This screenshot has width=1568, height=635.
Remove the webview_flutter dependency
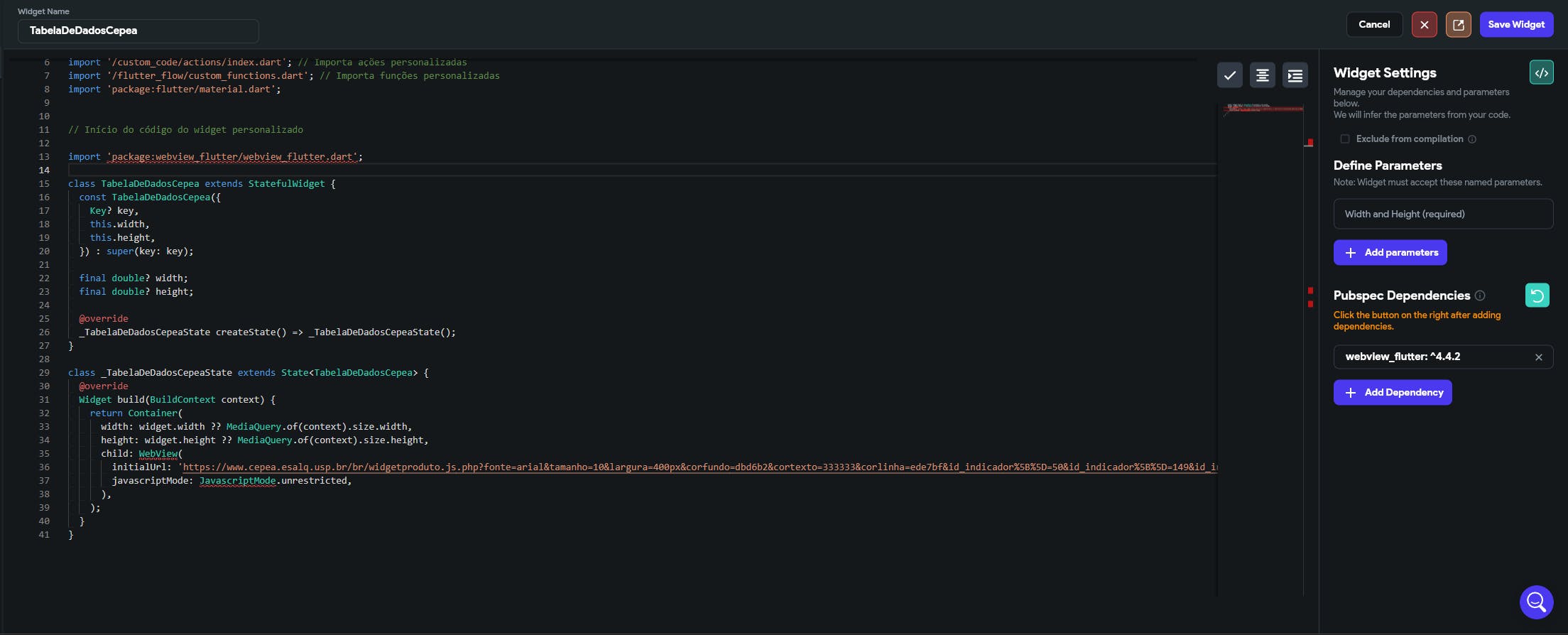pos(1538,357)
